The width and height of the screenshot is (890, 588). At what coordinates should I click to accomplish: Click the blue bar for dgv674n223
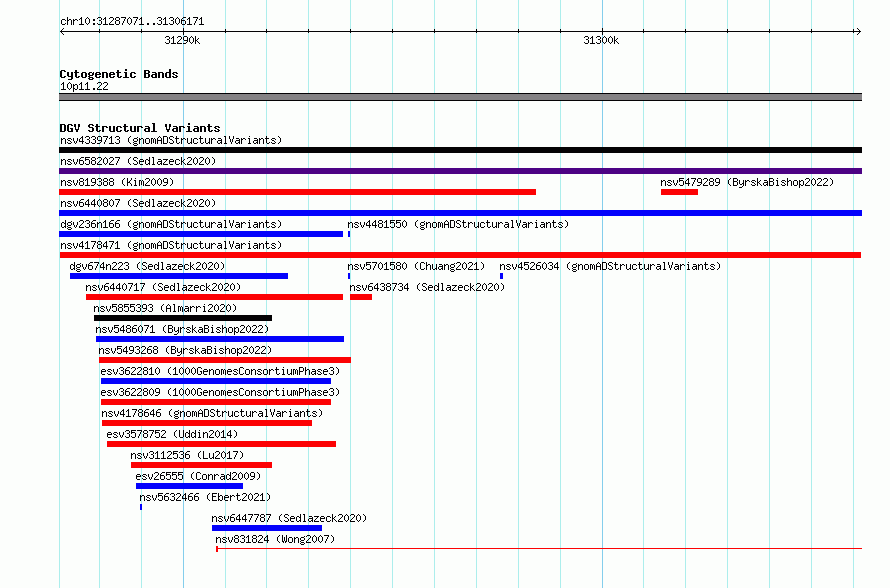tap(179, 276)
